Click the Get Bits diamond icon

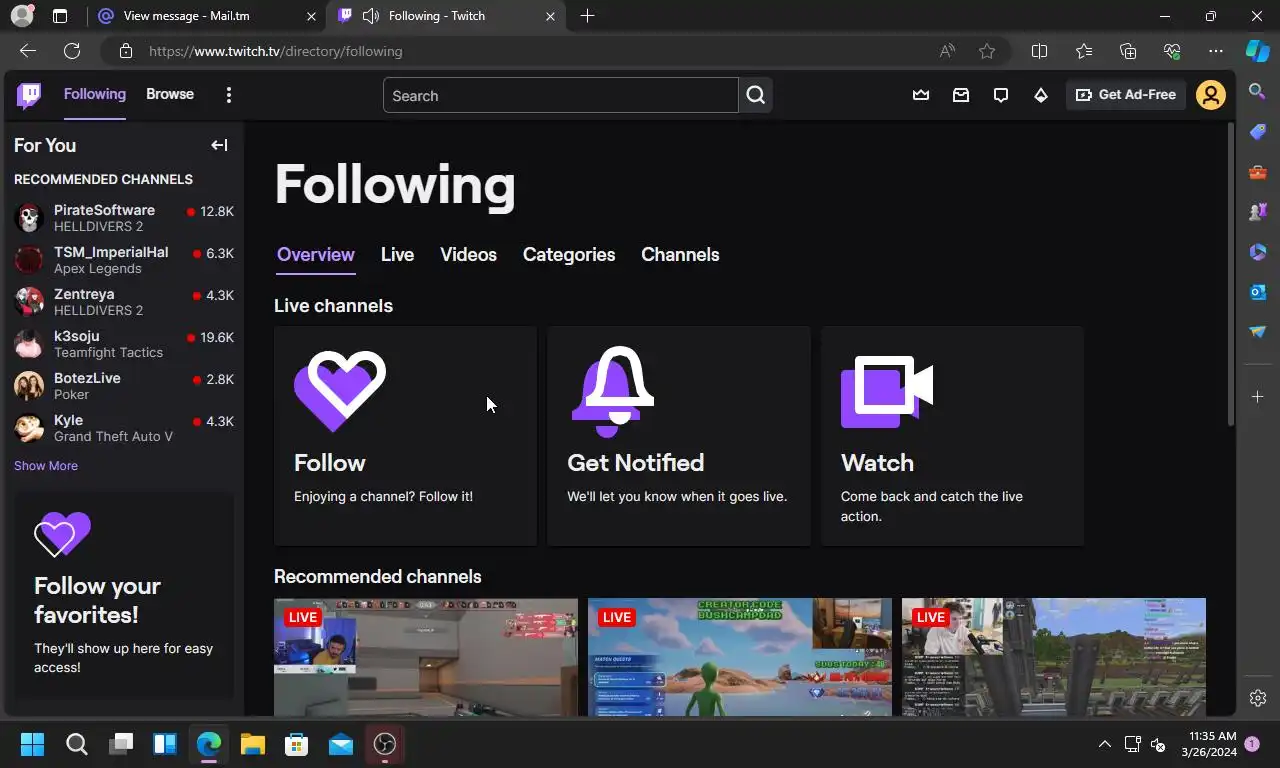(x=1041, y=95)
